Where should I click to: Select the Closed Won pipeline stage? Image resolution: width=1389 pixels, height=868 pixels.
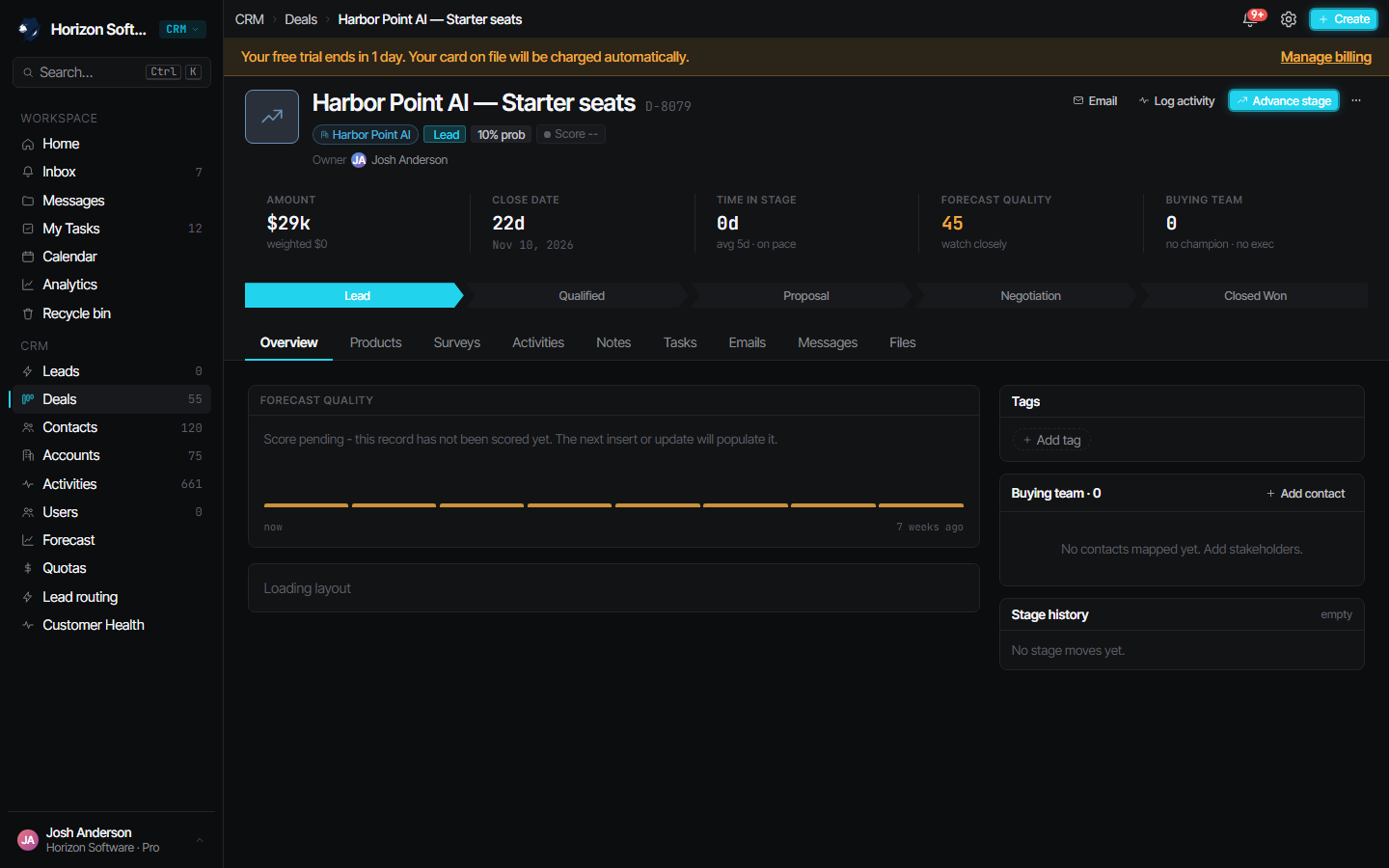[1255, 295]
